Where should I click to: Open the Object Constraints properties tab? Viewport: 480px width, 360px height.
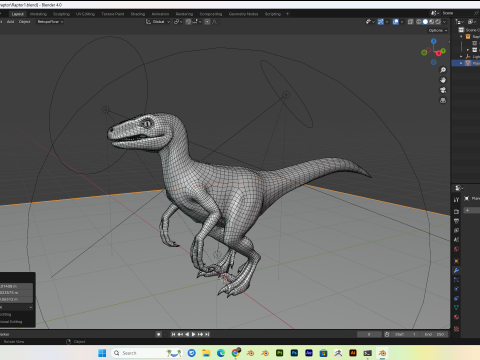click(456, 298)
